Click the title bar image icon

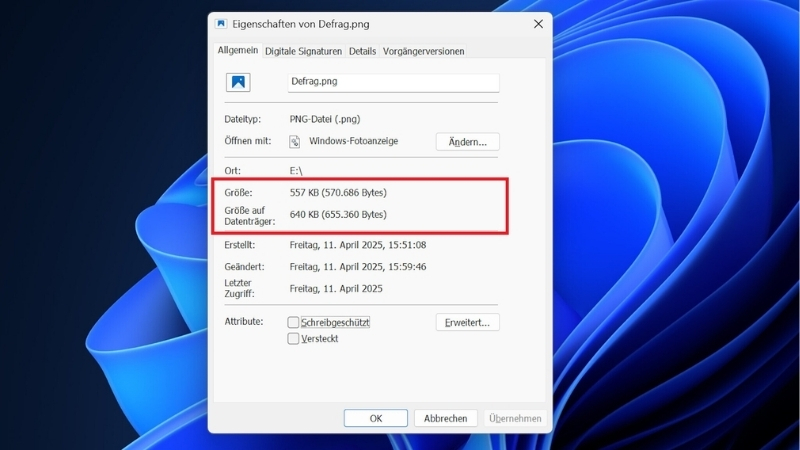point(221,24)
